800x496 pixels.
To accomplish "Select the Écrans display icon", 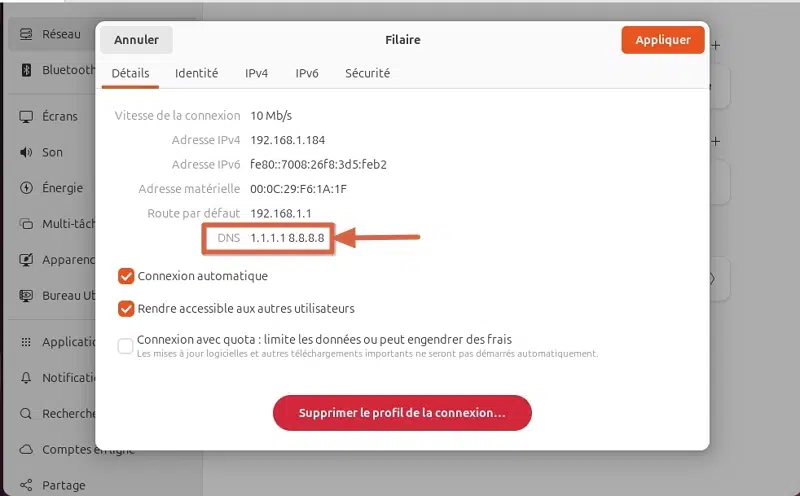I will [x=26, y=117].
